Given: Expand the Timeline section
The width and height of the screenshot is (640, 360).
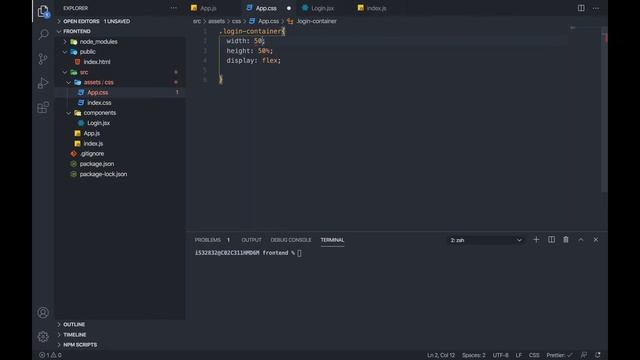Looking at the screenshot, I should point(75,335).
